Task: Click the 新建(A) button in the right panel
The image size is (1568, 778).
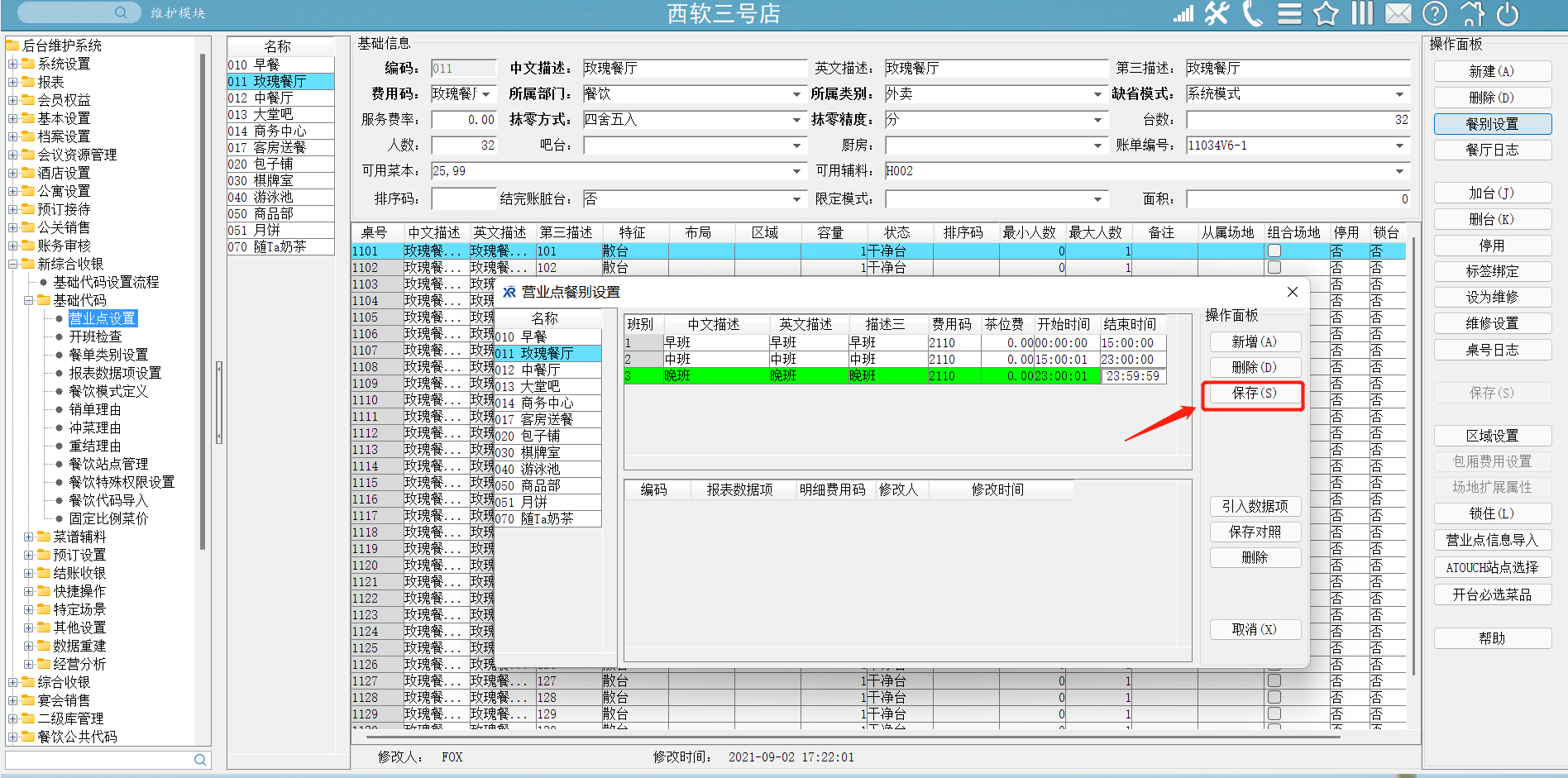Action: (x=1492, y=72)
